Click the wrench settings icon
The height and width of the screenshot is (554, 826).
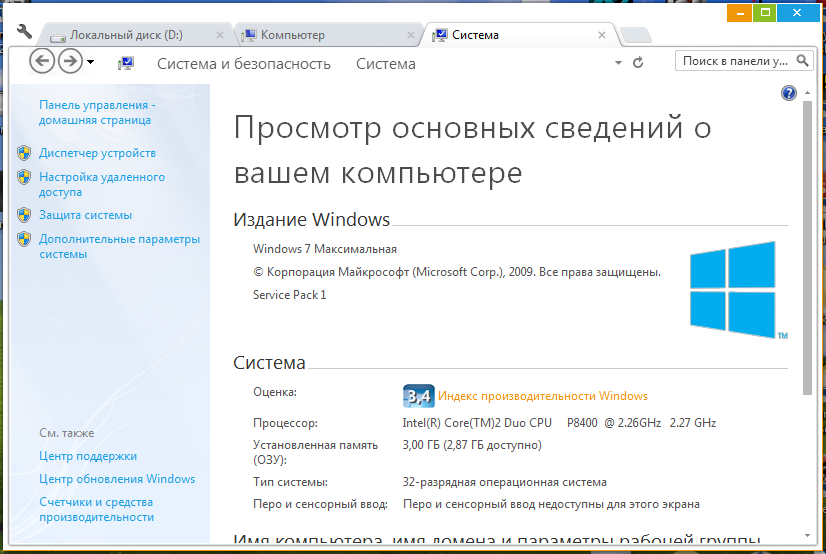[x=24, y=32]
